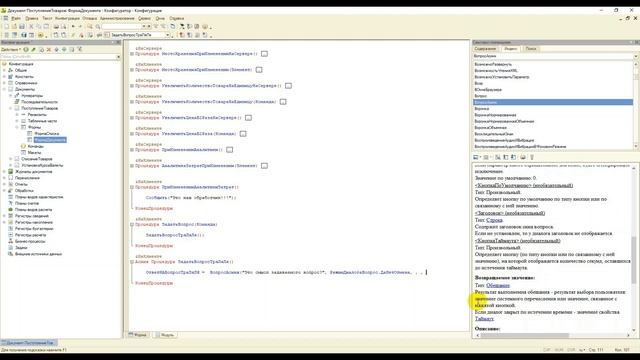640x360 pixels.
Task: Open the Действия dropdown in configuration panel
Action: (x=11, y=49)
